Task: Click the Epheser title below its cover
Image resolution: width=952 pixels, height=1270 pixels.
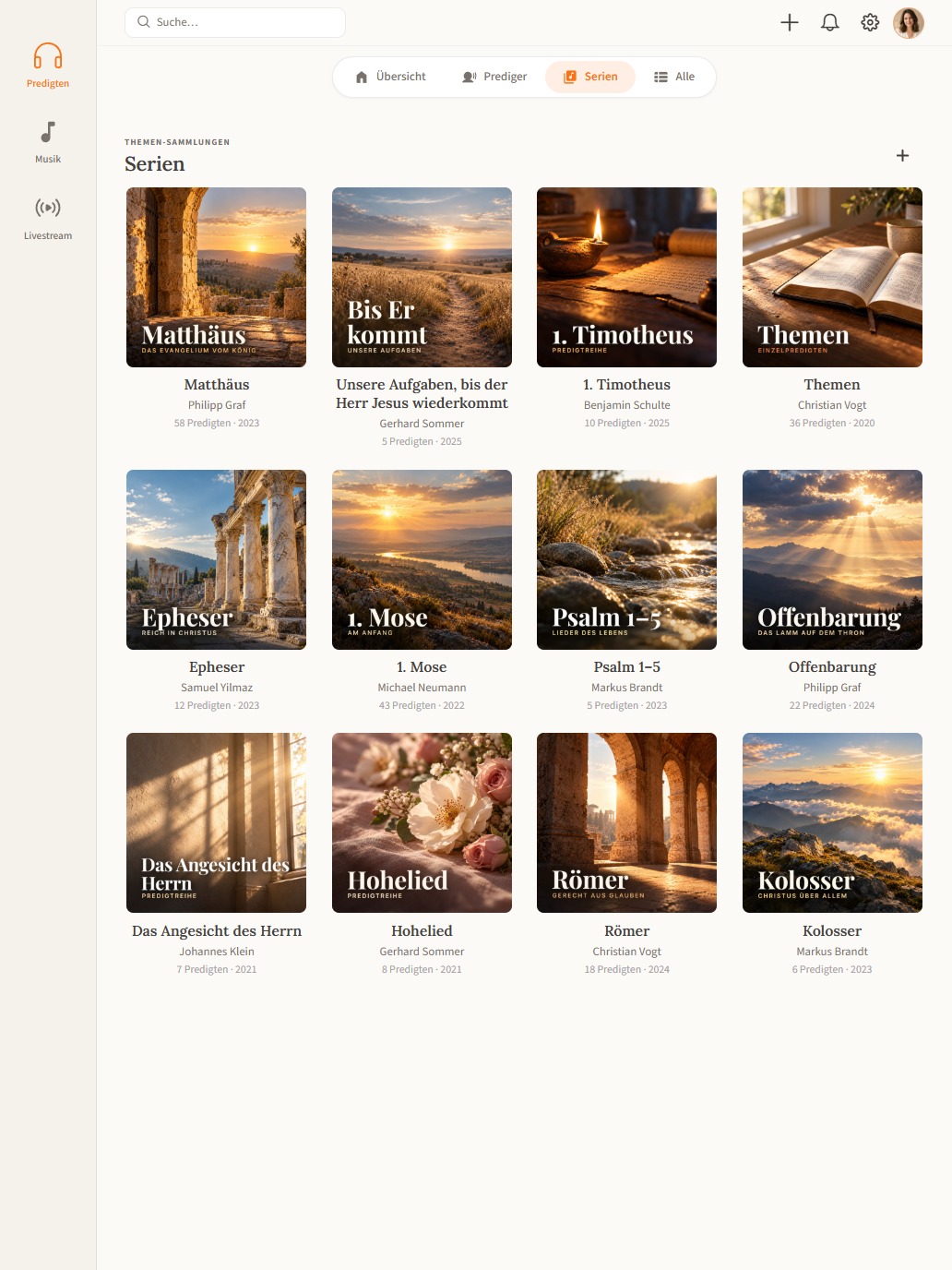Action: (x=217, y=667)
